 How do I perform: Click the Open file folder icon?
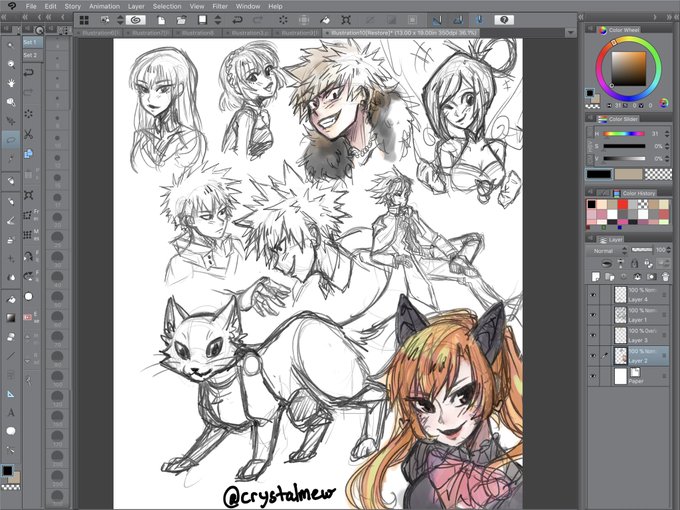181,20
